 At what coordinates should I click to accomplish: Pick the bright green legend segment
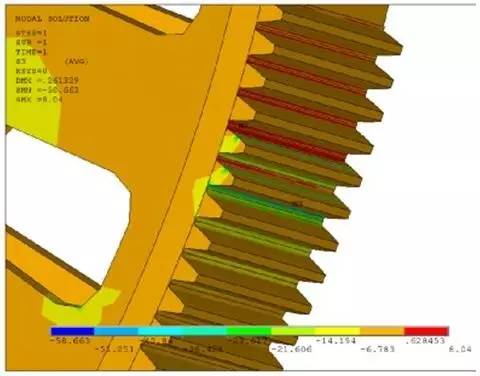click(249, 331)
